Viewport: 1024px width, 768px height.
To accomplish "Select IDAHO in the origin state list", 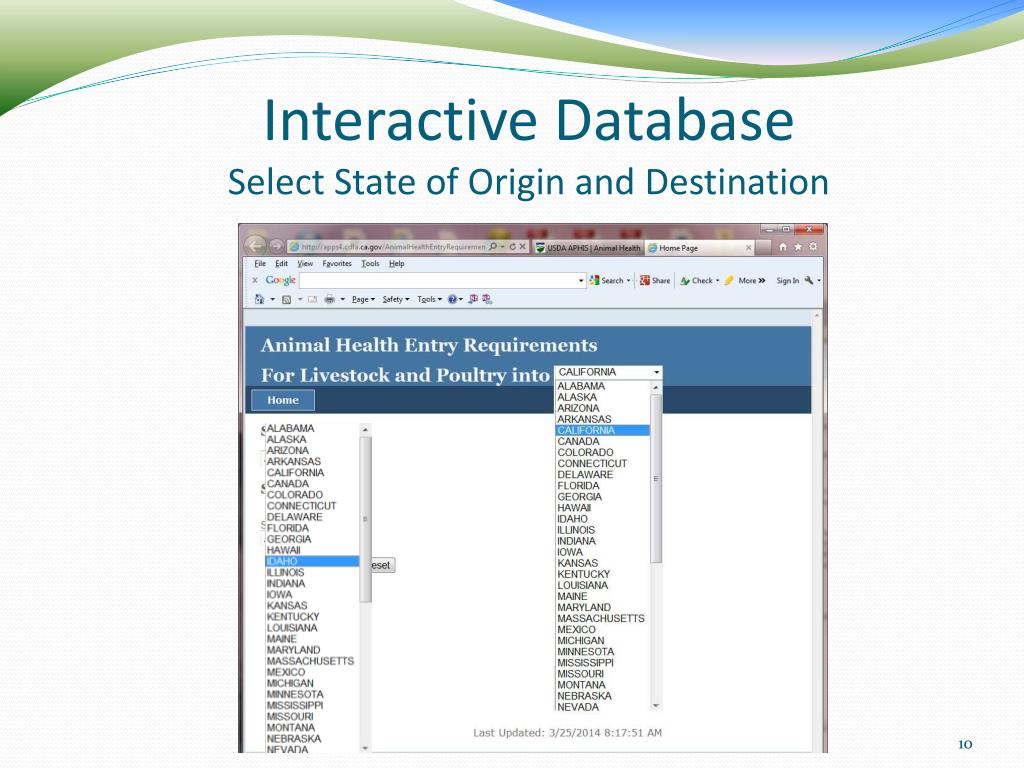I will (x=312, y=561).
